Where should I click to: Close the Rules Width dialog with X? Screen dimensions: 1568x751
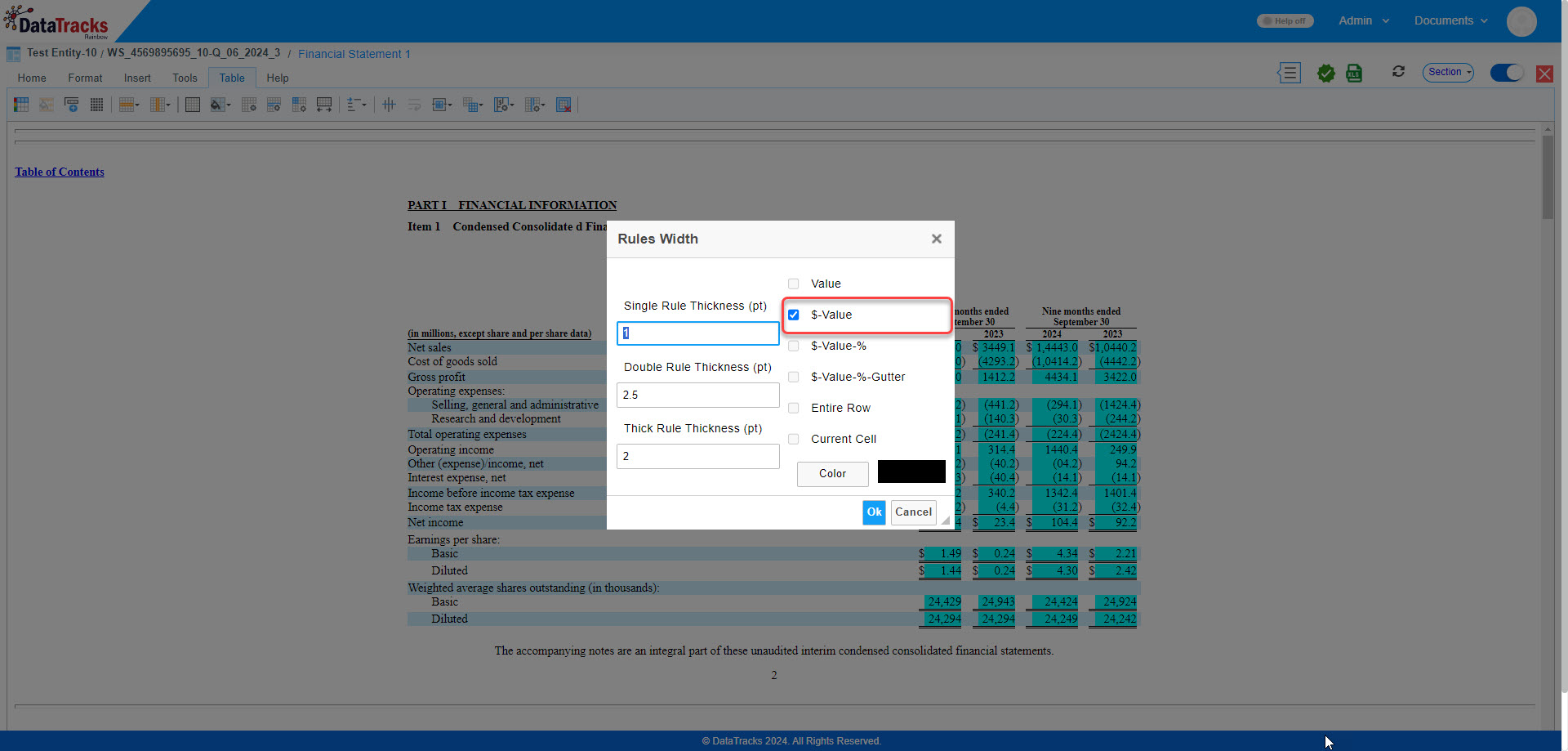pos(937,239)
